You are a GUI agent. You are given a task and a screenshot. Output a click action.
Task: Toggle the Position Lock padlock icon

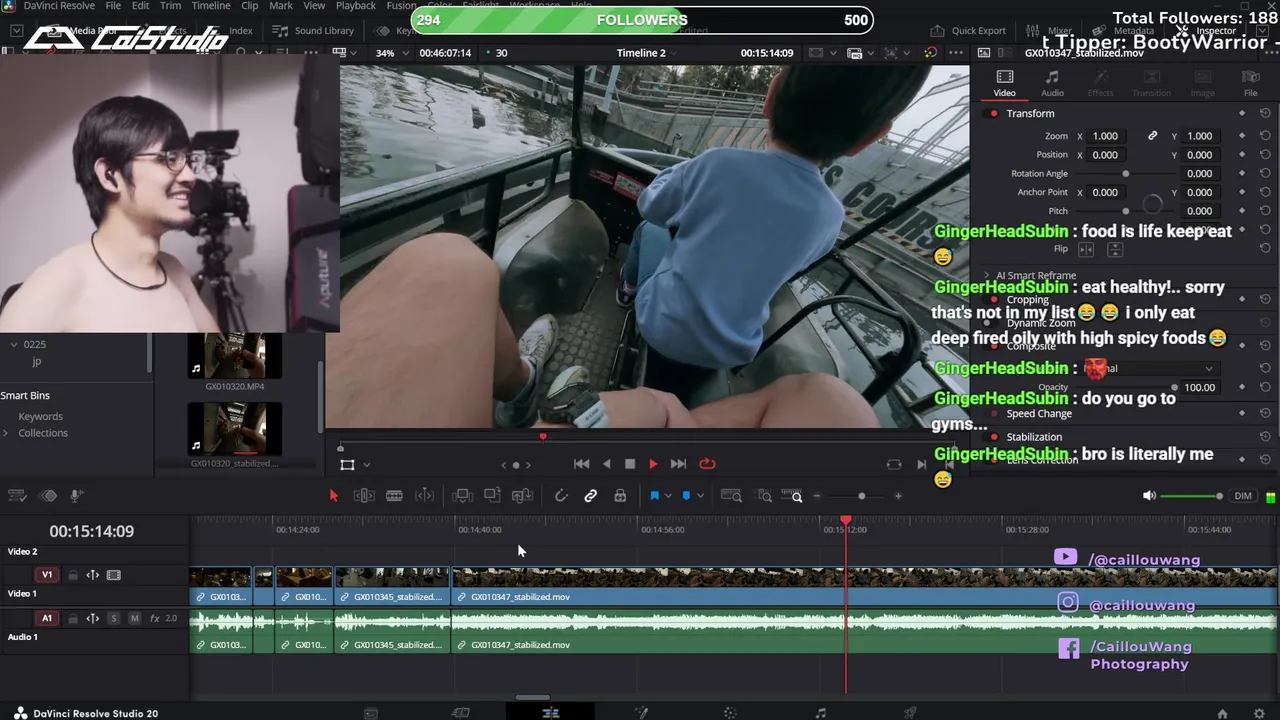click(x=620, y=496)
